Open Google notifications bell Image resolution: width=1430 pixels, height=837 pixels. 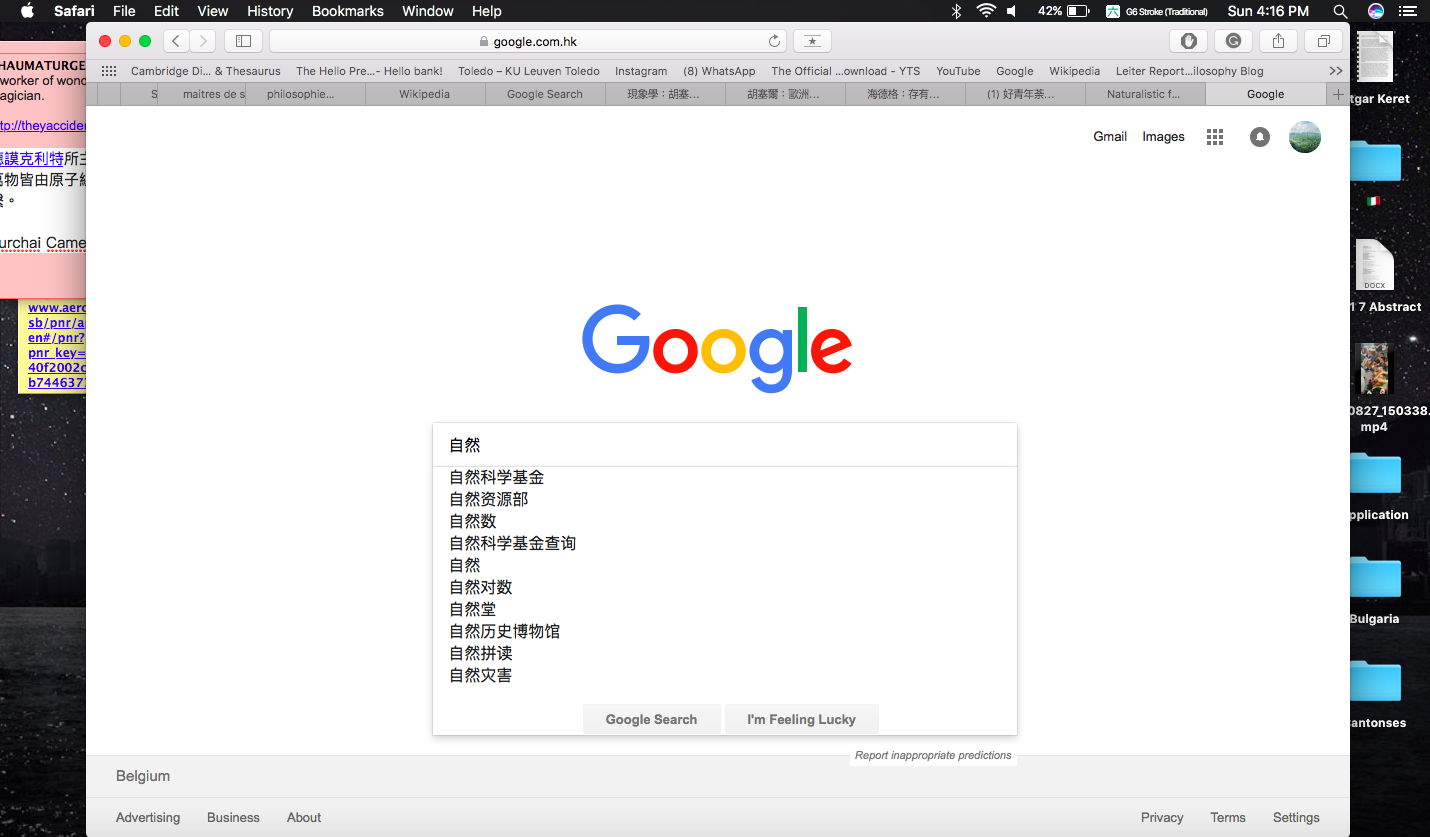(1260, 137)
